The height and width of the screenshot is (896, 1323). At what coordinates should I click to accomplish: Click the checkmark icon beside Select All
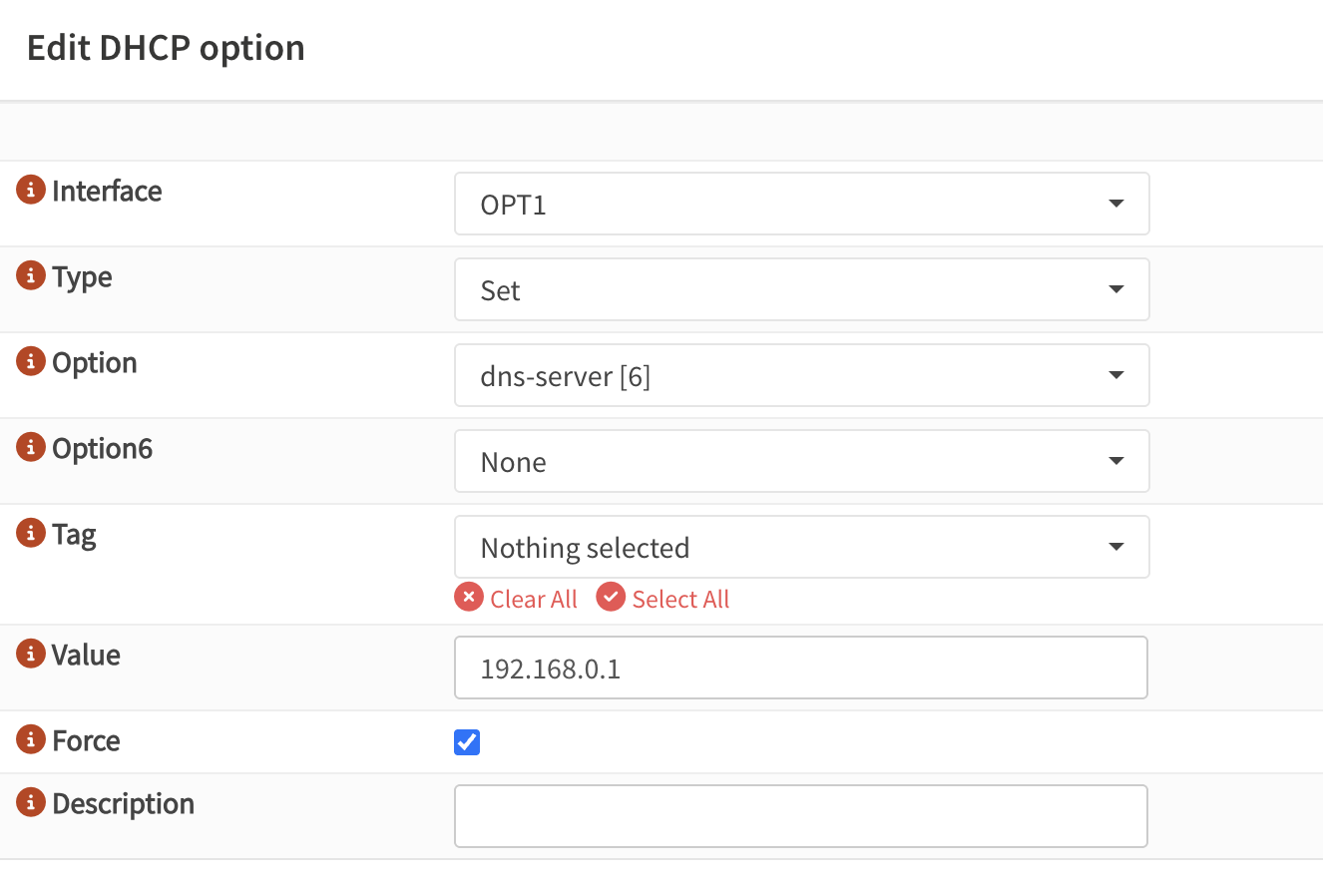pos(611,597)
